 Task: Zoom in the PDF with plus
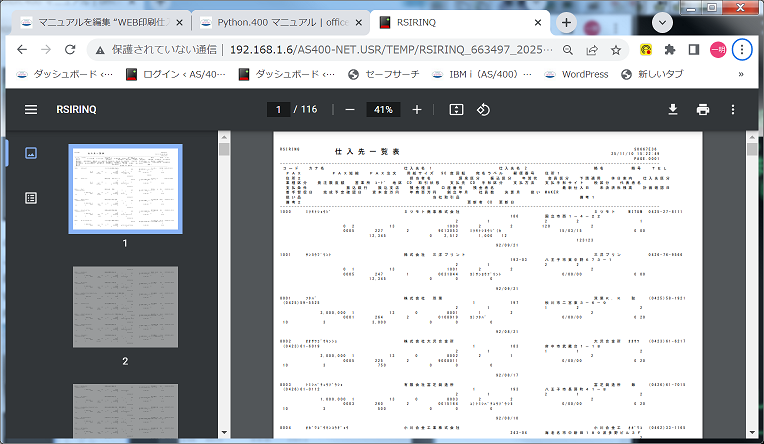pos(417,109)
